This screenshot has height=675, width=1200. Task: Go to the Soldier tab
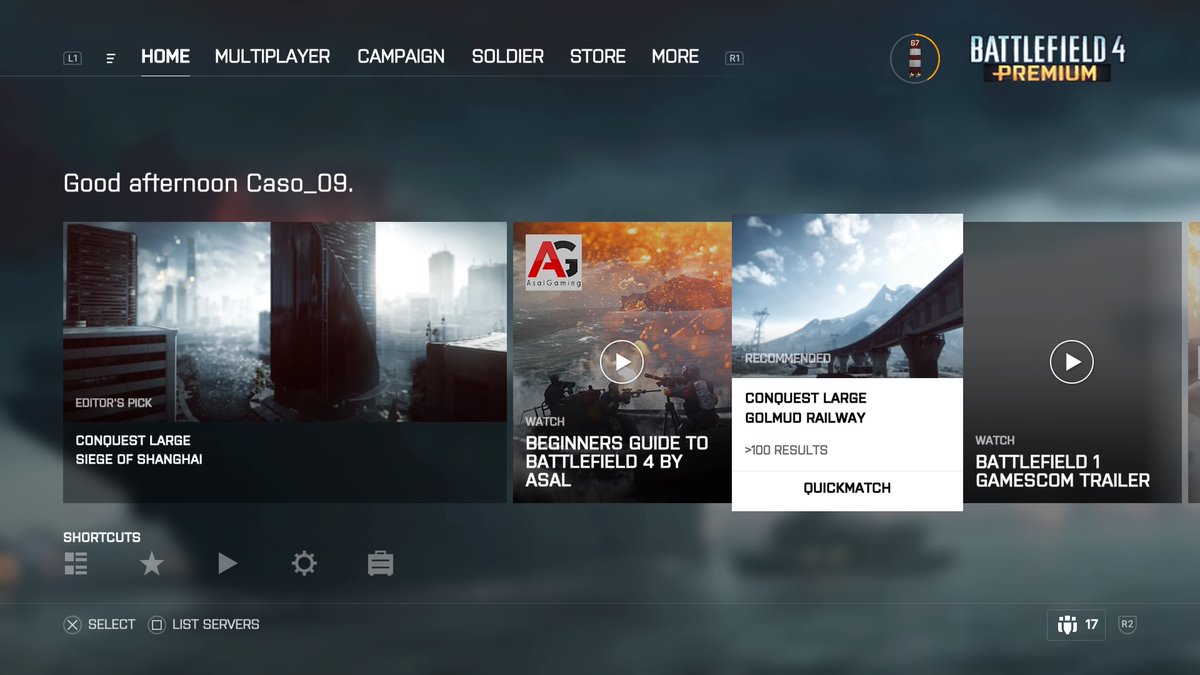[508, 57]
